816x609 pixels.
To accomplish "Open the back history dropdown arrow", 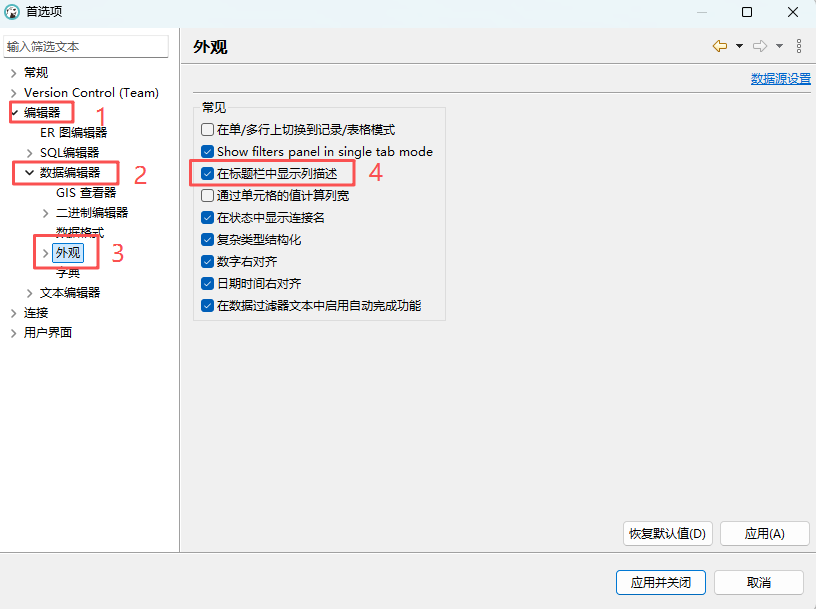I will click(x=739, y=46).
